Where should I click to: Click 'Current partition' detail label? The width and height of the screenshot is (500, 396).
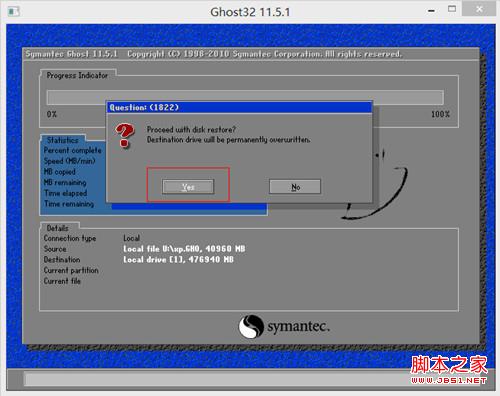71,270
